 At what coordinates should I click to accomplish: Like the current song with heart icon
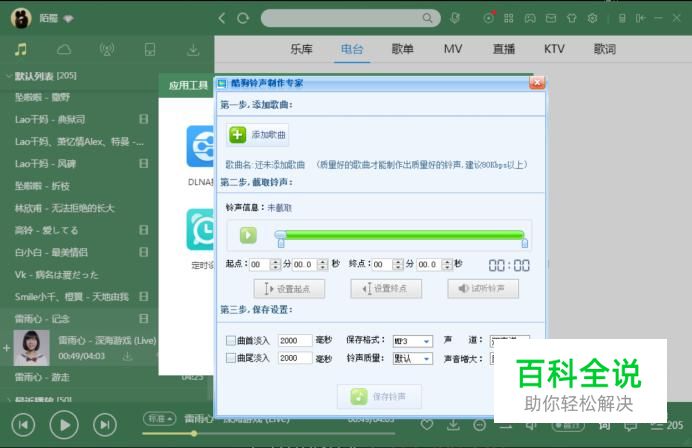point(426,425)
